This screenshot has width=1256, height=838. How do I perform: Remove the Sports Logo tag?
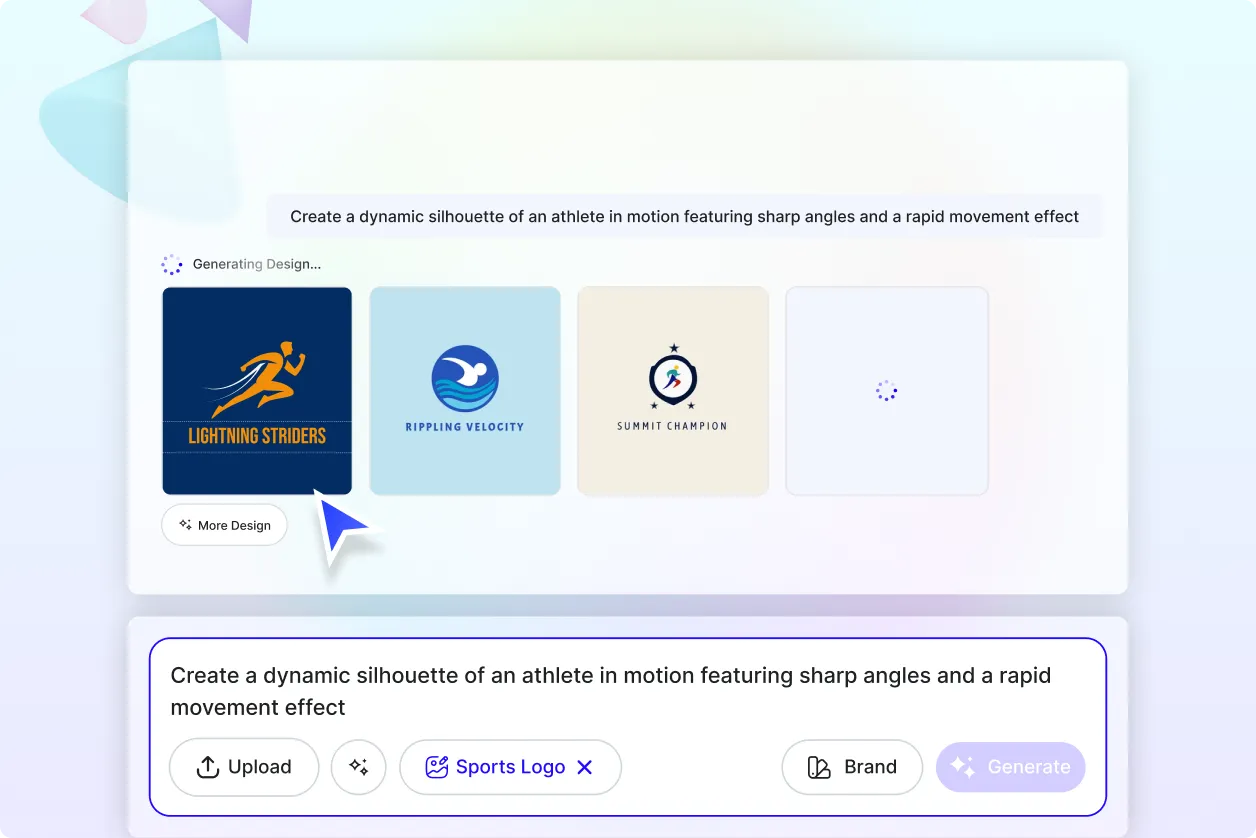pos(585,766)
